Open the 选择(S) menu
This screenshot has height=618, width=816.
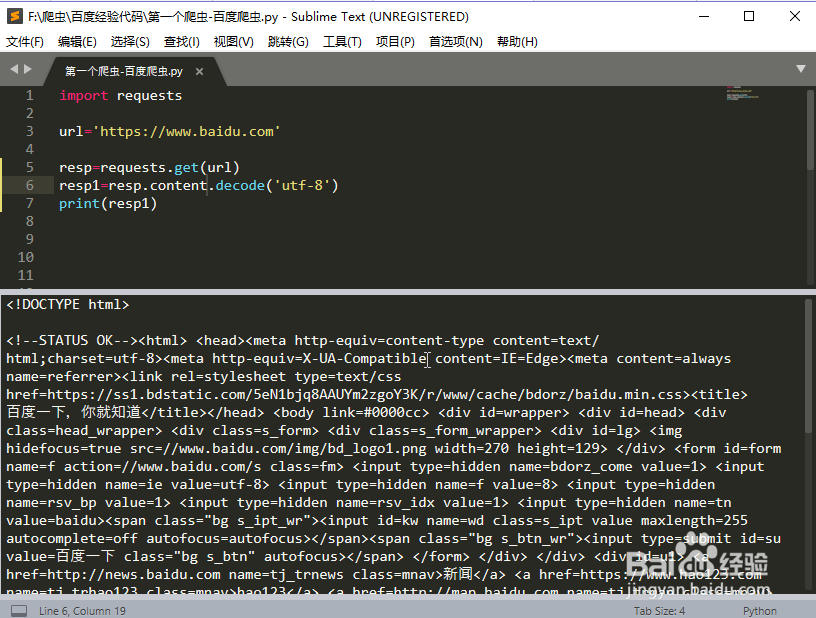point(130,42)
